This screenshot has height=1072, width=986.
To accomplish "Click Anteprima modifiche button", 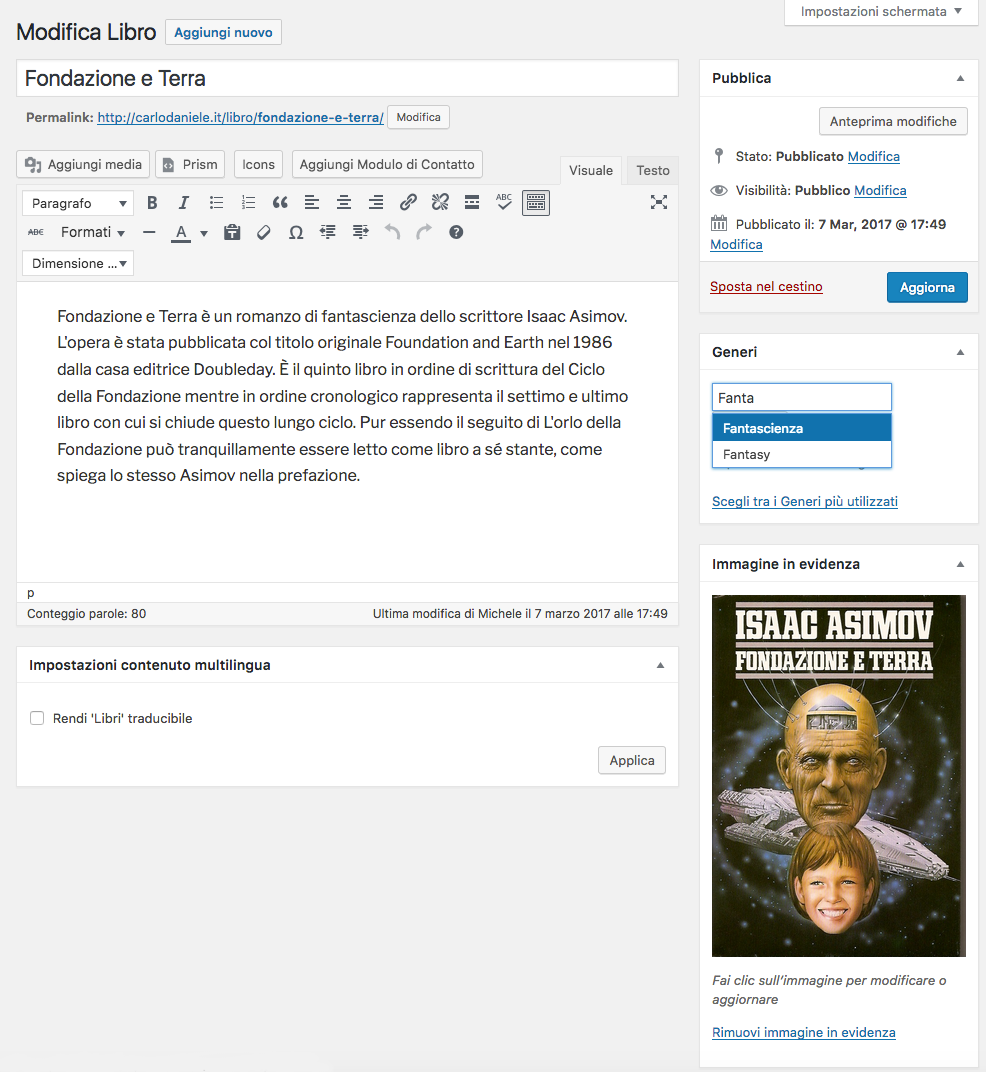I will (x=893, y=121).
